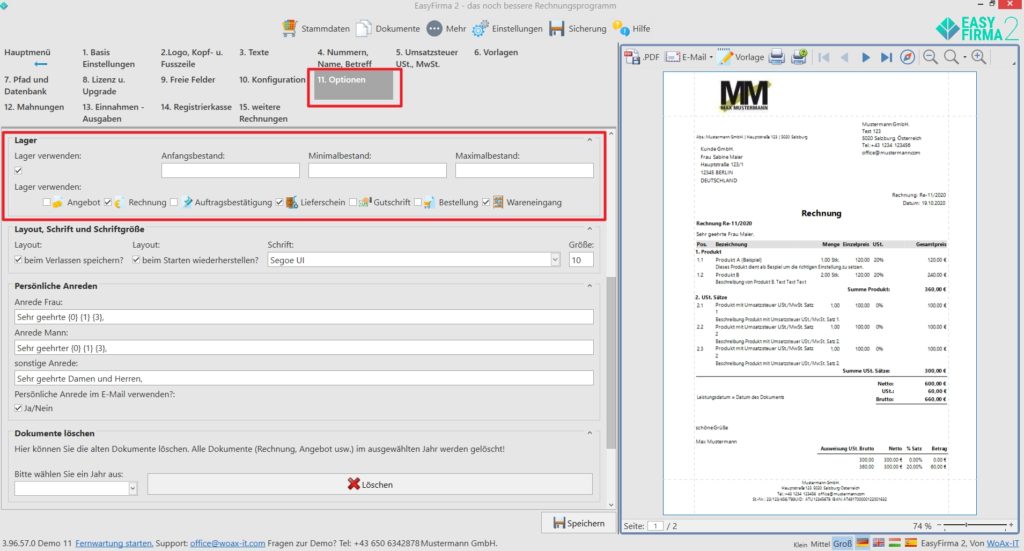The width and height of the screenshot is (1024, 551).
Task: Open Stammdaten from the top toolbar
Action: pos(316,28)
